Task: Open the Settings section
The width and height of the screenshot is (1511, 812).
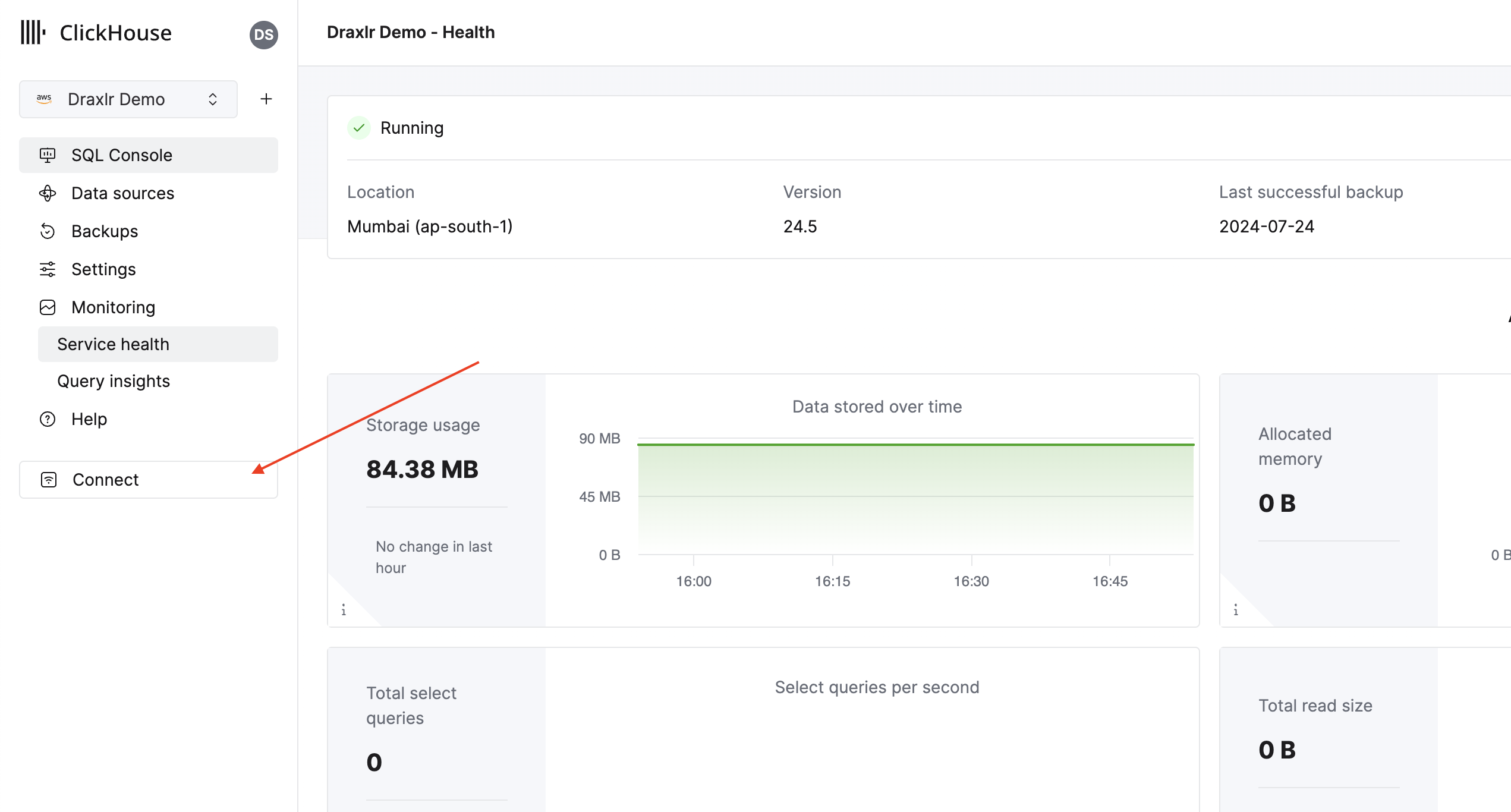Action: [149, 269]
